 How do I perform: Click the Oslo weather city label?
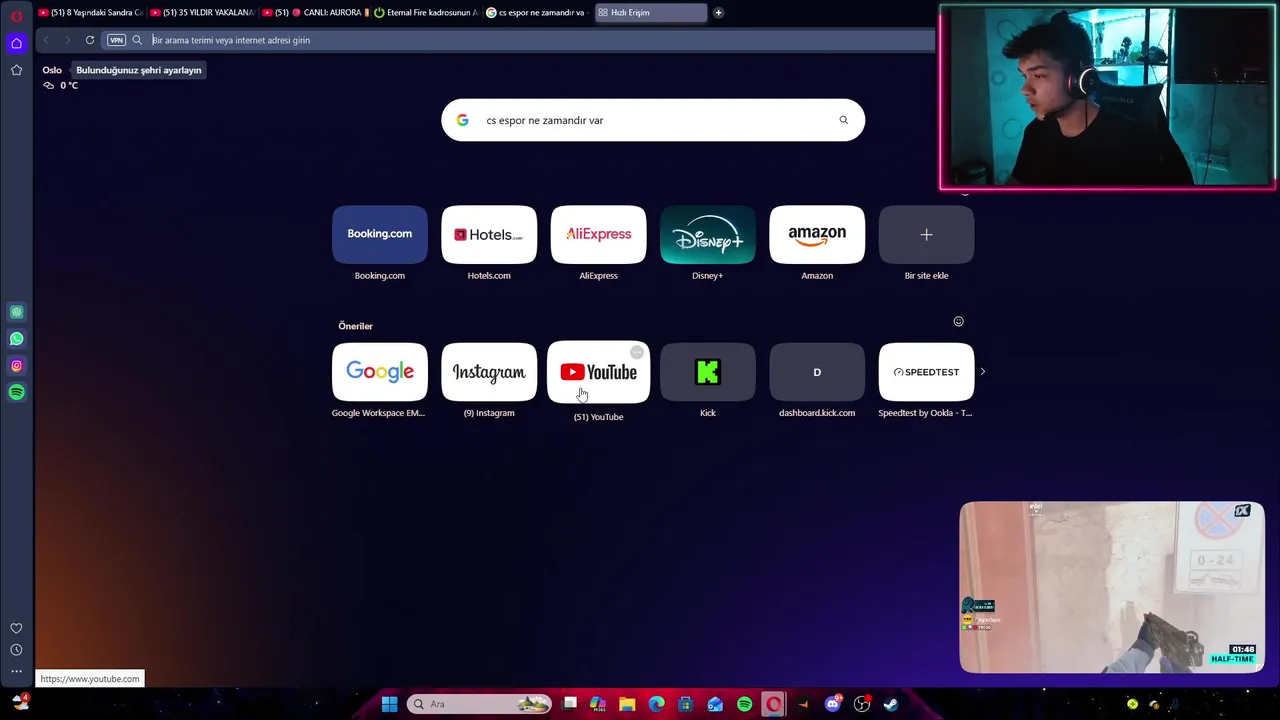click(x=52, y=70)
